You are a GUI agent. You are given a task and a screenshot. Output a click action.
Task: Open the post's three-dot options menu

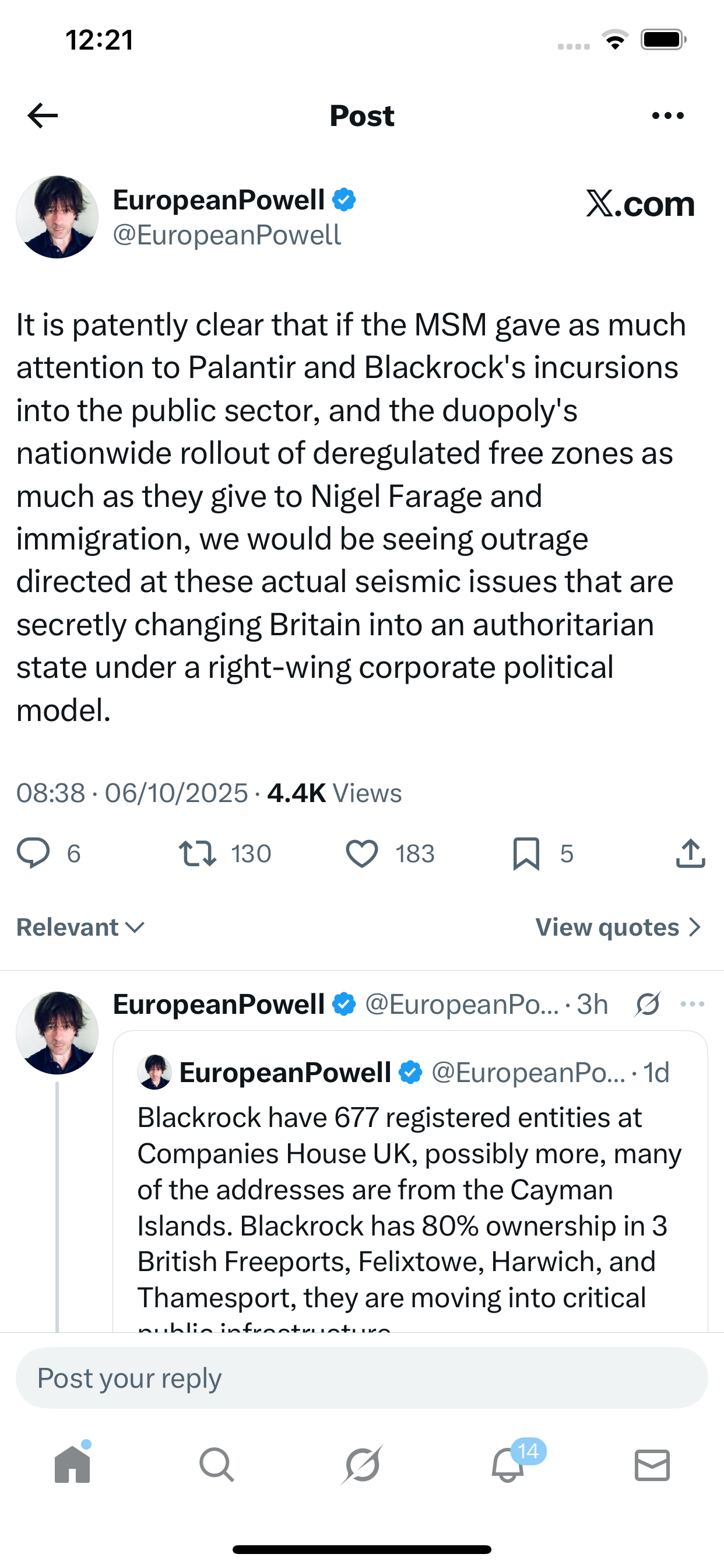tap(667, 116)
